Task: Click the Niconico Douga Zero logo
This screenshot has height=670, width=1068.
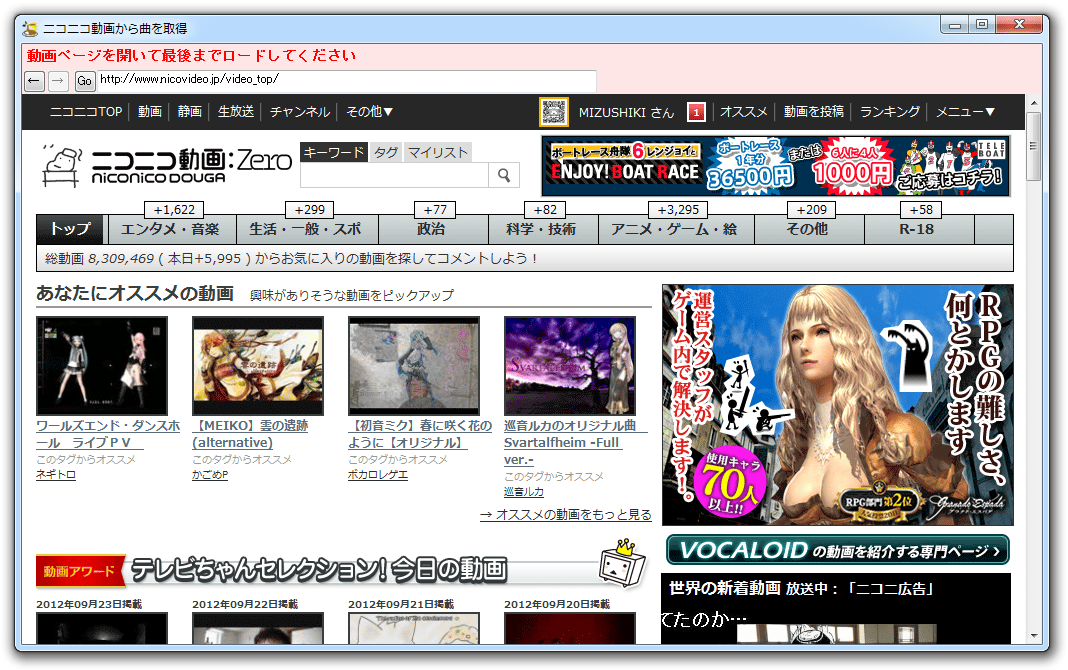Action: click(166, 165)
